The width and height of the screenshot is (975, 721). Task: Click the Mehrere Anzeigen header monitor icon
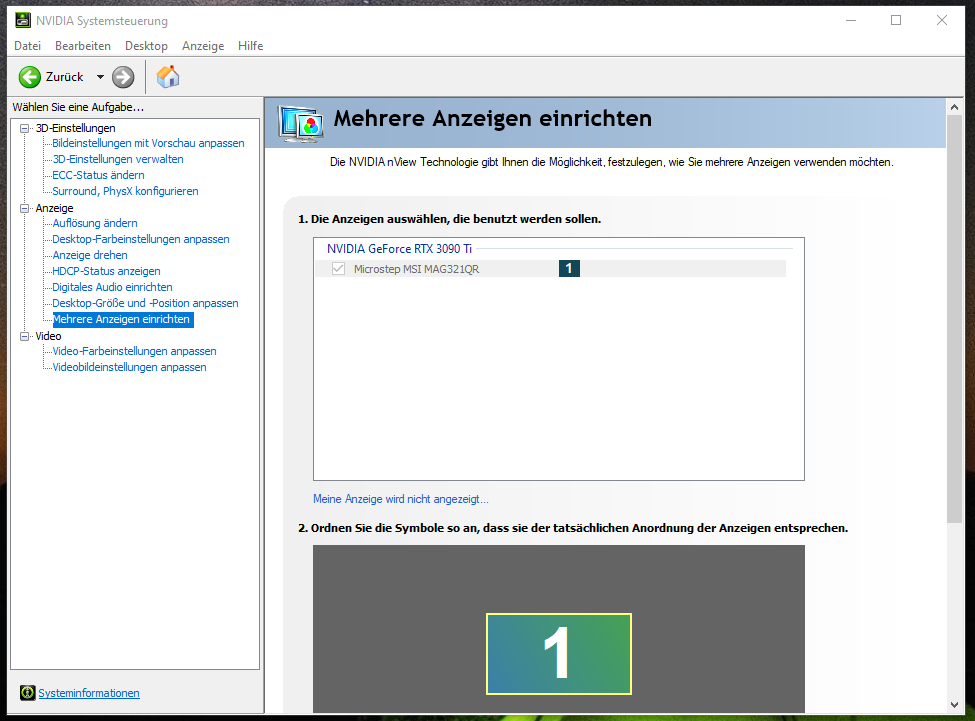(x=301, y=124)
